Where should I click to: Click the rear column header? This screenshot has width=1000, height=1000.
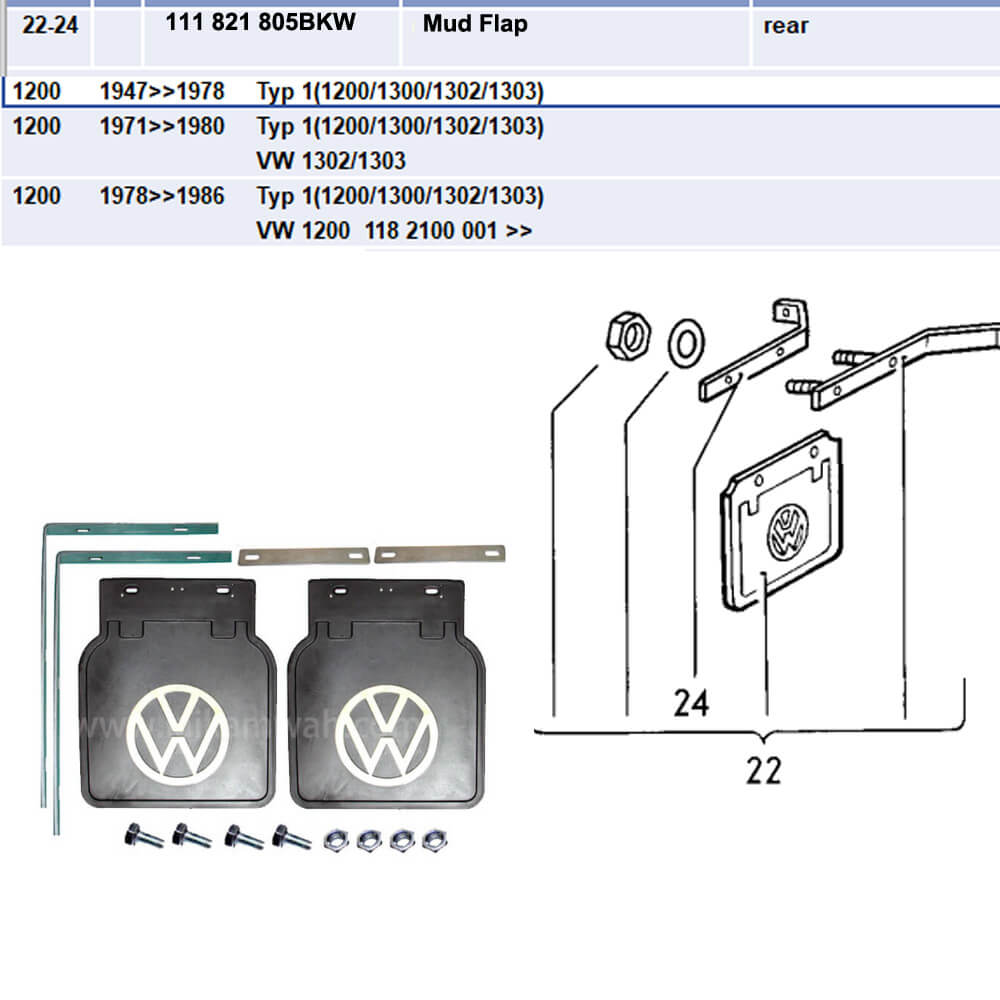786,27
